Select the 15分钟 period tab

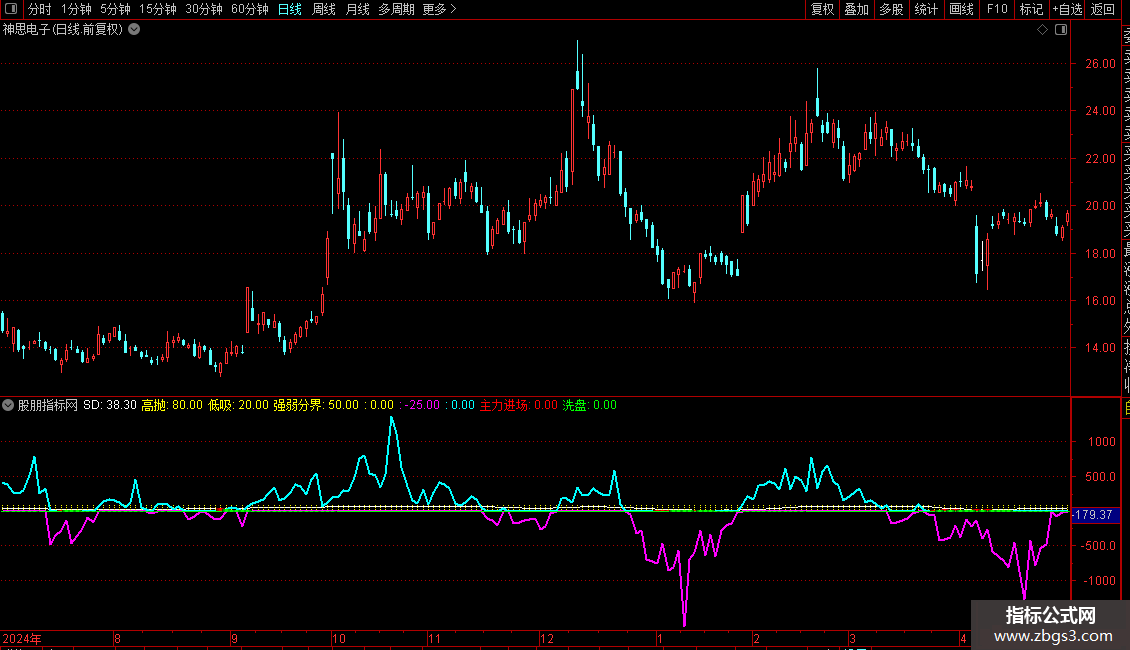click(x=157, y=9)
